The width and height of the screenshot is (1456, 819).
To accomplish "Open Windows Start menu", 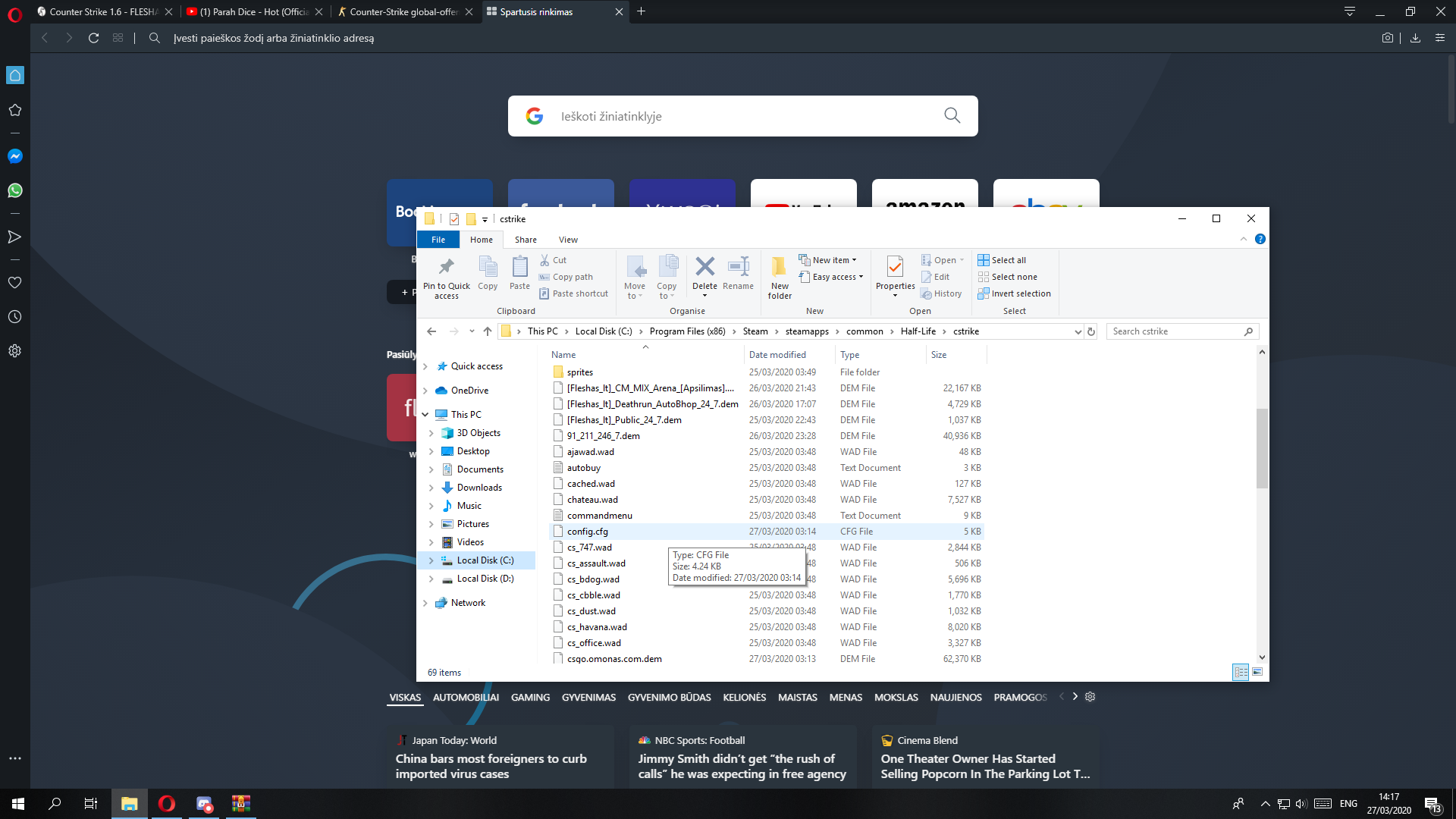I will (x=18, y=804).
